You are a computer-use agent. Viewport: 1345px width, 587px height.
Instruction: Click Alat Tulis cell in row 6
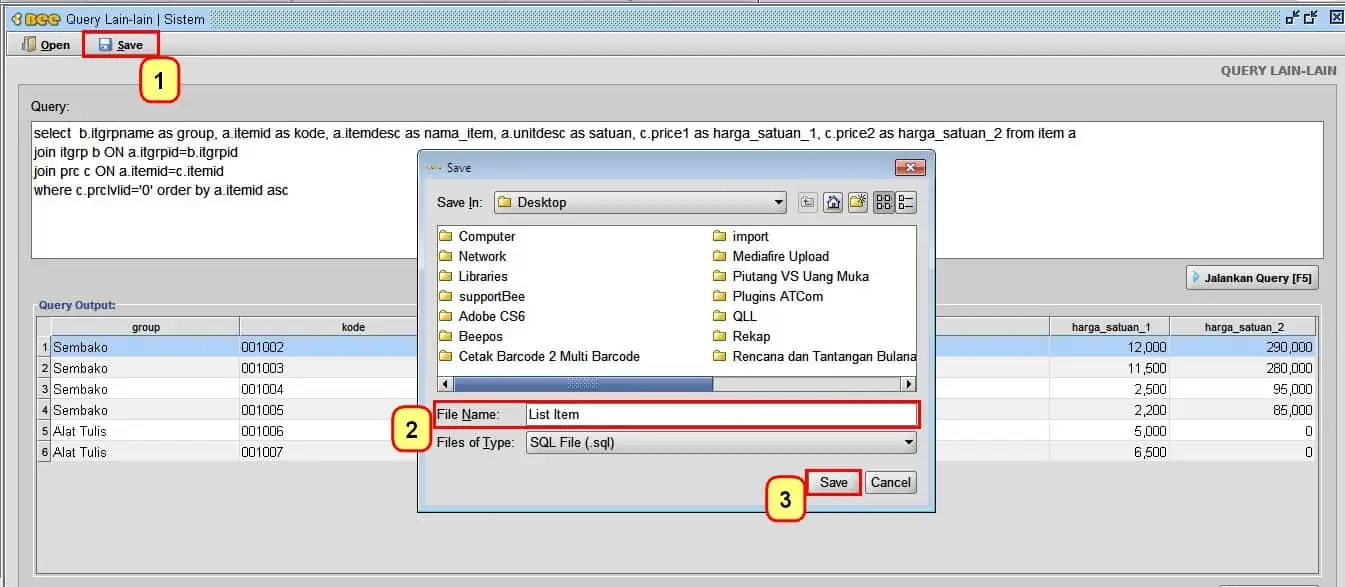click(x=146, y=452)
